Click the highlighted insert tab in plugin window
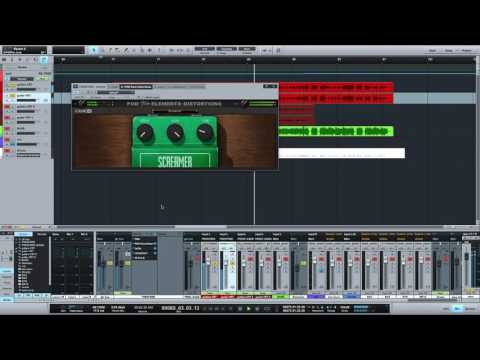This screenshot has height=360, width=480. (136, 87)
